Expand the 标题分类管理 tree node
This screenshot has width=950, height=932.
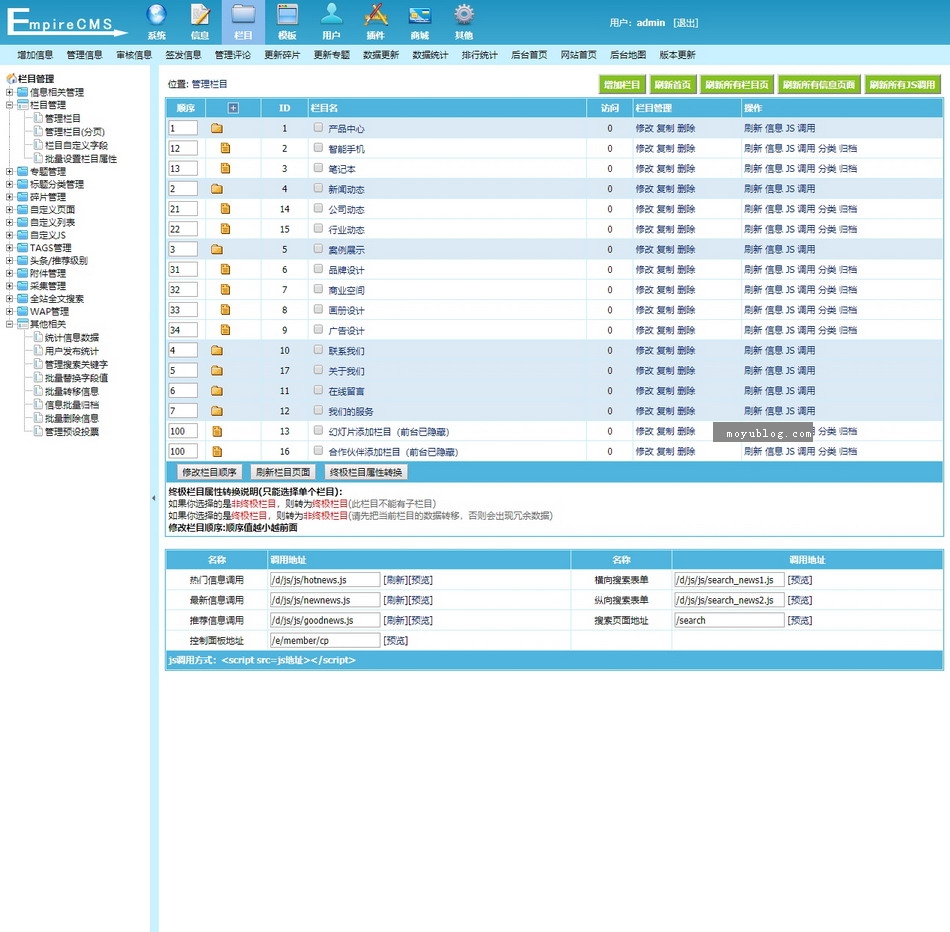[9, 184]
